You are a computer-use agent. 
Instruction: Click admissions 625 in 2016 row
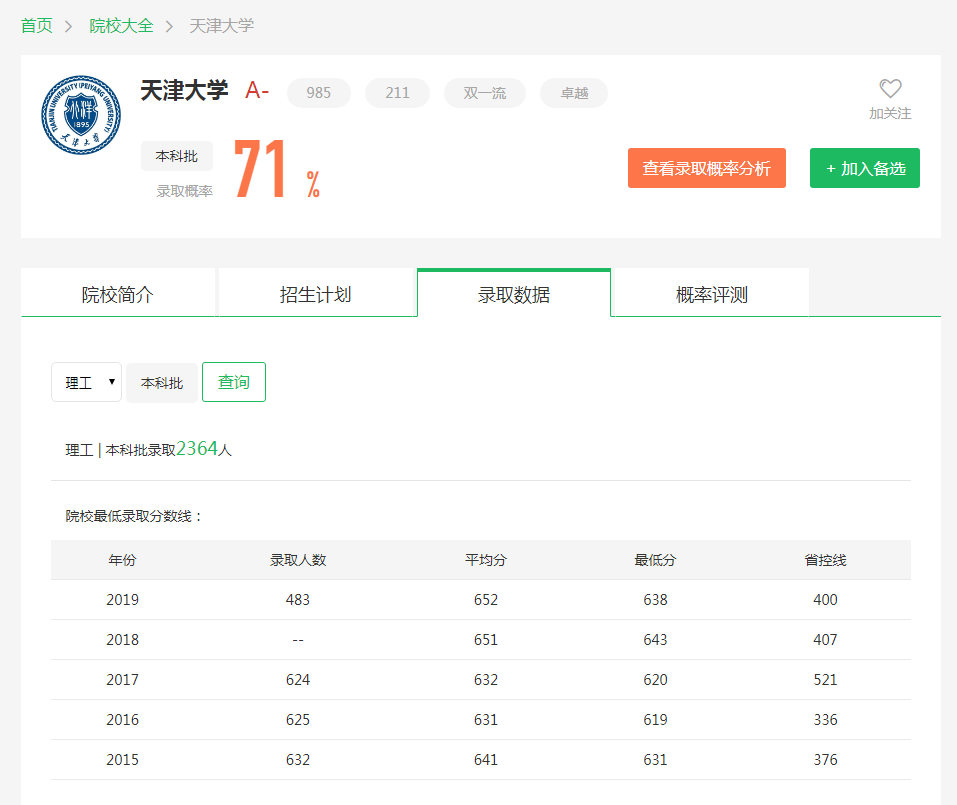point(298,720)
